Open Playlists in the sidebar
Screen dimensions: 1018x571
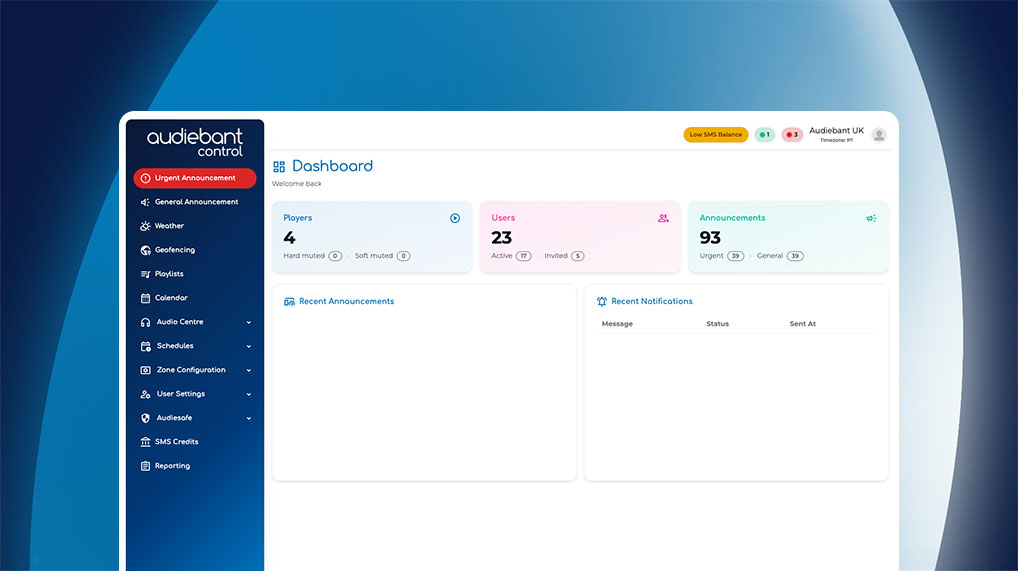coord(169,274)
